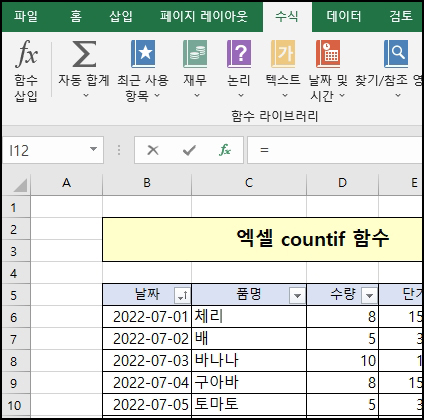Select the cell with date 2022-07-04

pos(147,383)
